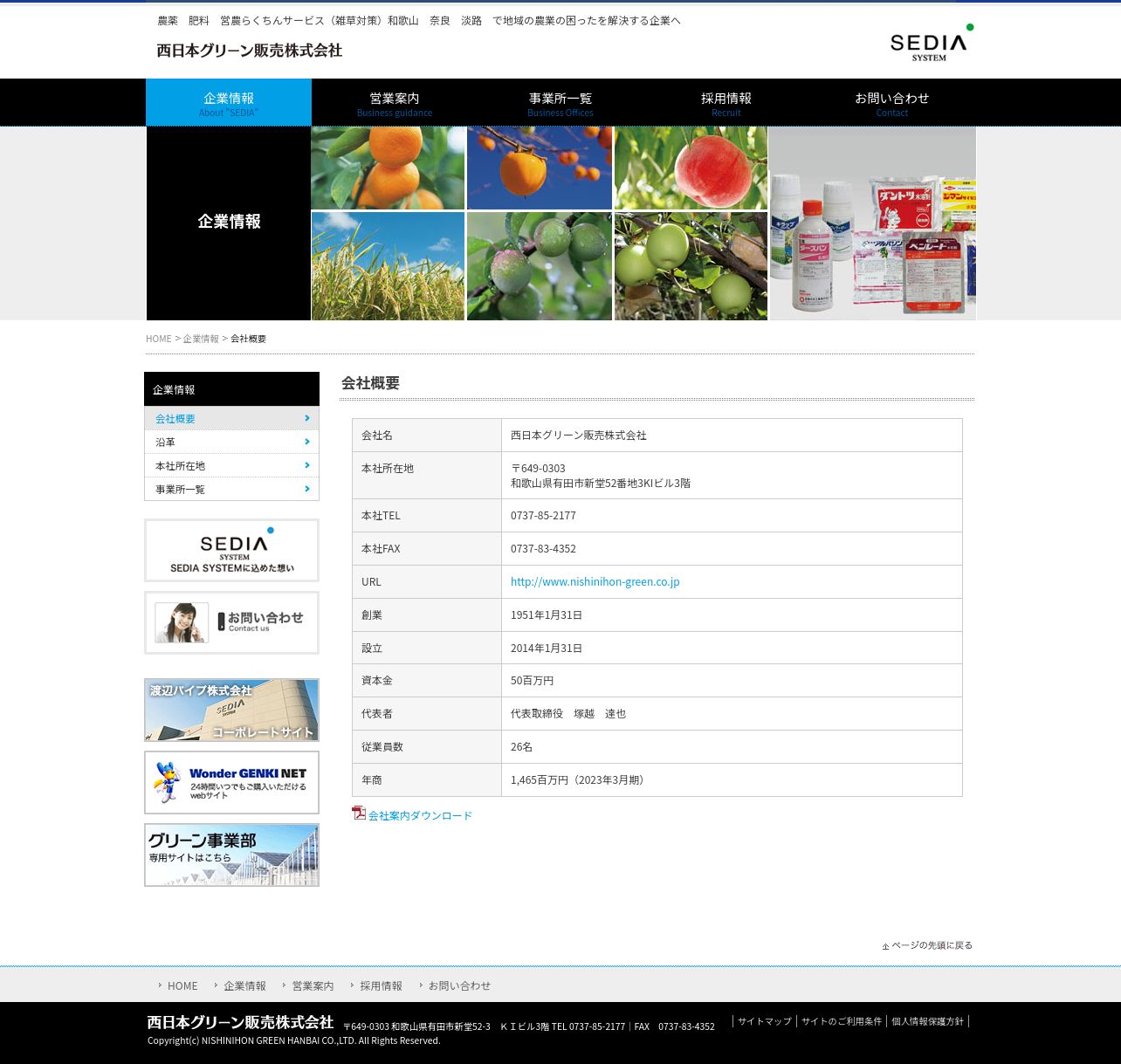Viewport: 1121px width, 1064px height.
Task: Select 会社概要 in the sidebar menu
Action: 231,418
